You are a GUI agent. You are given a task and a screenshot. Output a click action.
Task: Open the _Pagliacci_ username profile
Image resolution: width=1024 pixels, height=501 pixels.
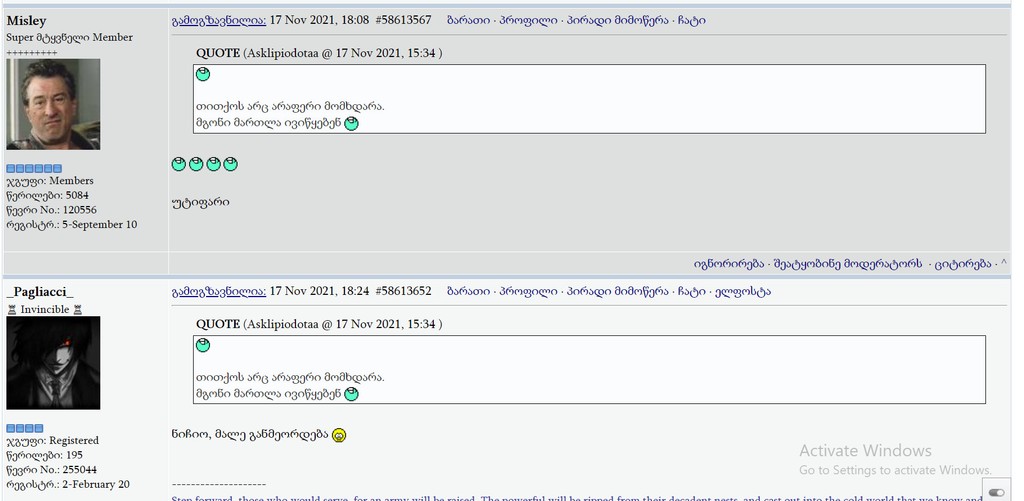coord(40,292)
